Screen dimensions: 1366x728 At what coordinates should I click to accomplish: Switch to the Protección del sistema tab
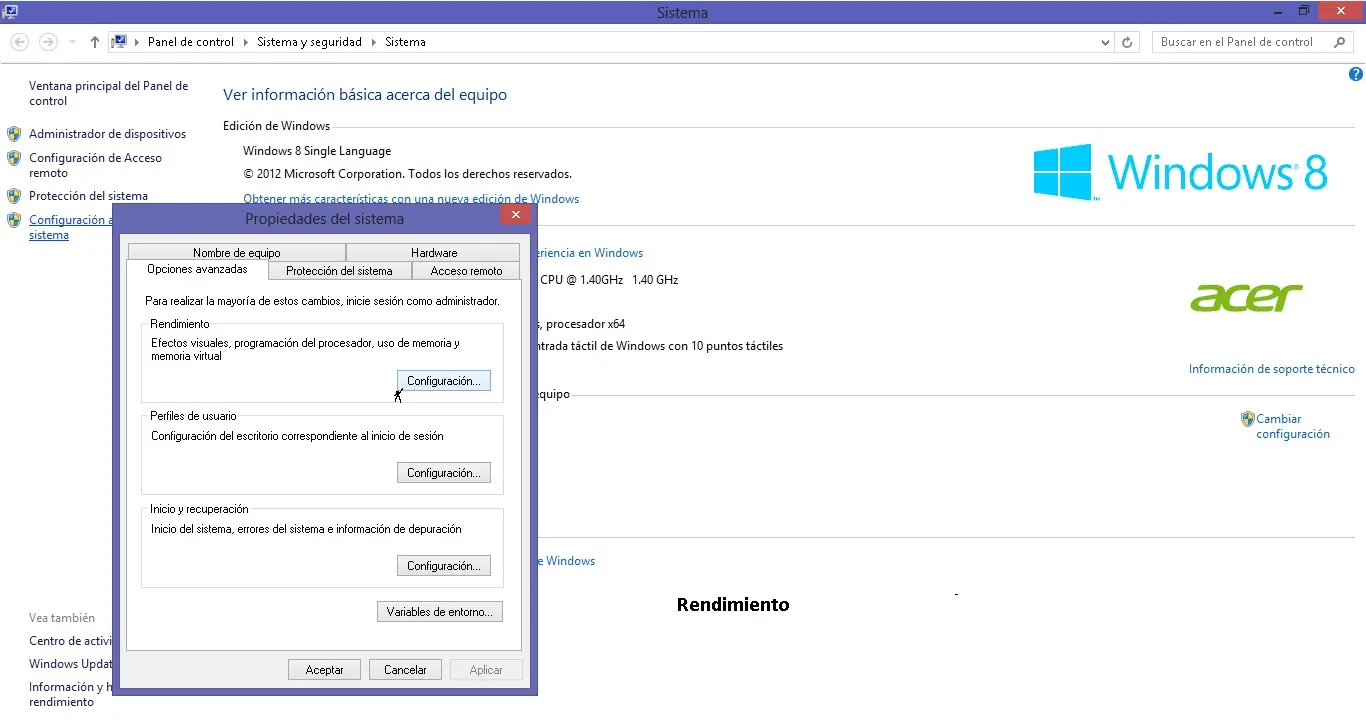339,271
